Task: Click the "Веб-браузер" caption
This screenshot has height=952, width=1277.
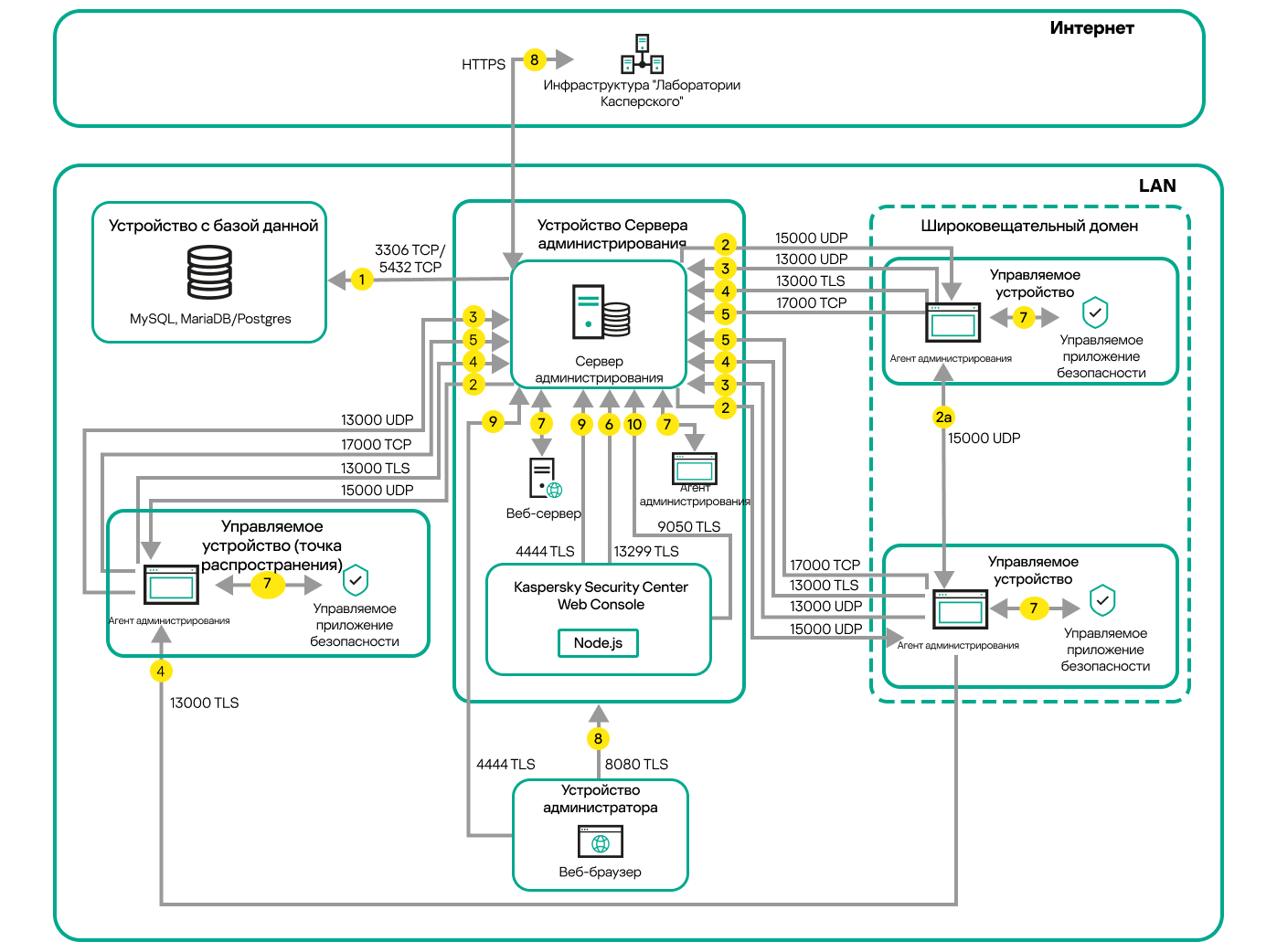Action: (x=601, y=873)
